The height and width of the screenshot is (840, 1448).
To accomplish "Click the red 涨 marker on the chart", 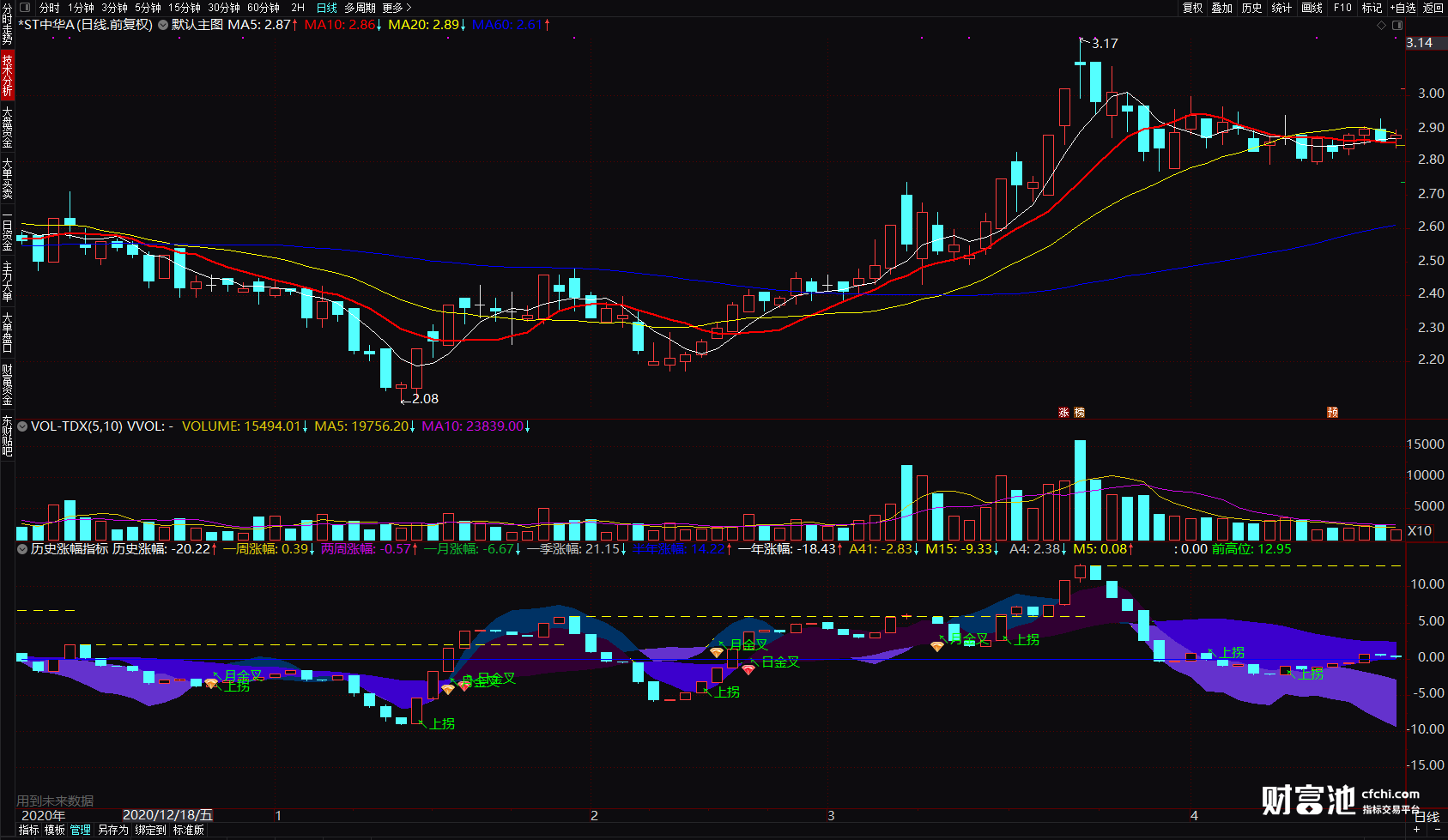I will (1063, 413).
